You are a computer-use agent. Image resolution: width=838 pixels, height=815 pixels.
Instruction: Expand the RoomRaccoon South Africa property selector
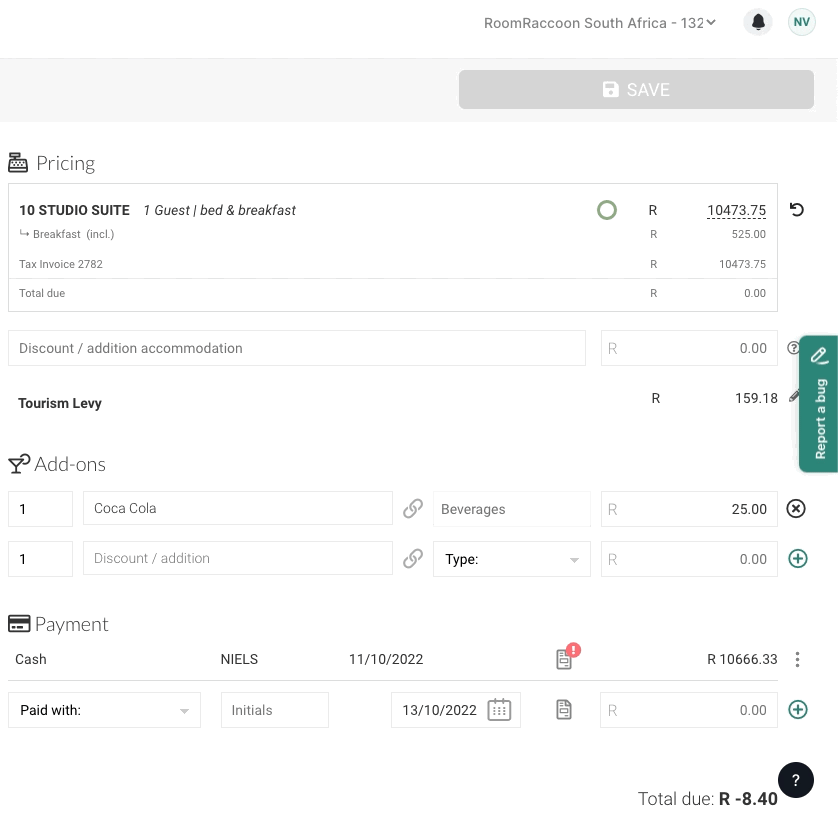(x=600, y=23)
